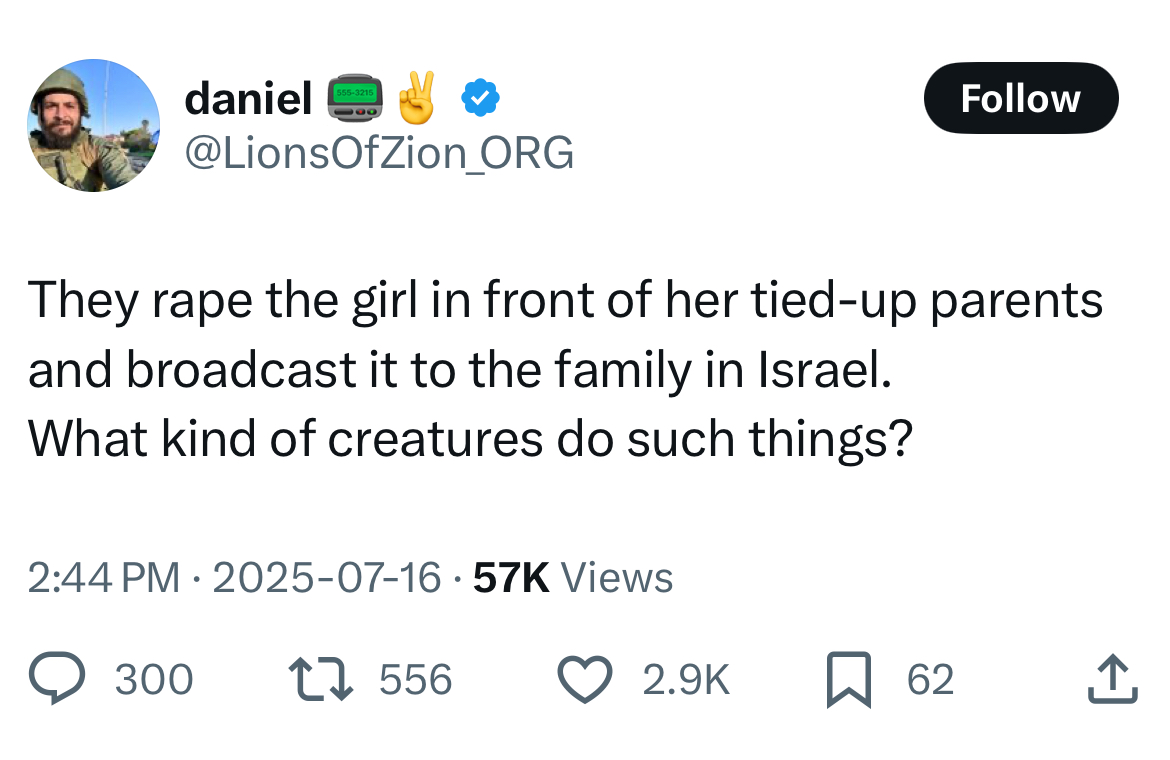Screen dimensions: 1170x760
Task: Click the blue verified checkmark badge
Action: click(481, 98)
